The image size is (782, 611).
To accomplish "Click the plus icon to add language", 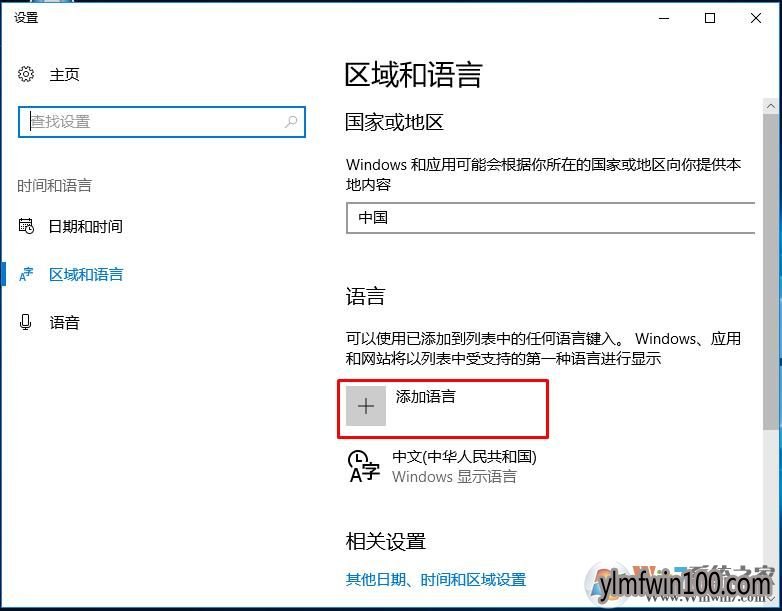I will coord(366,406).
